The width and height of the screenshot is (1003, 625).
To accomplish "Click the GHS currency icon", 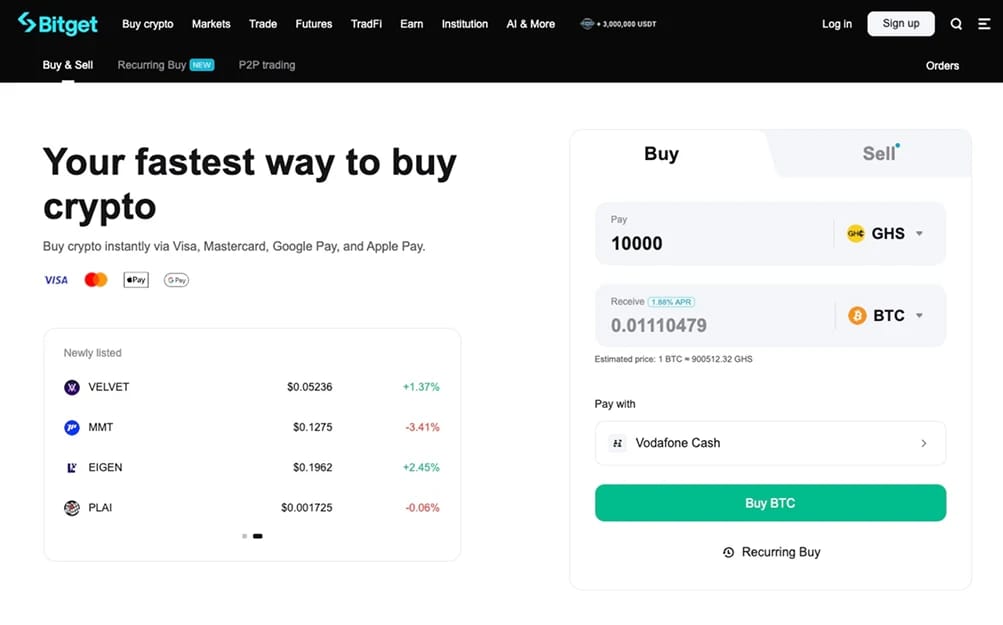I will pos(855,233).
